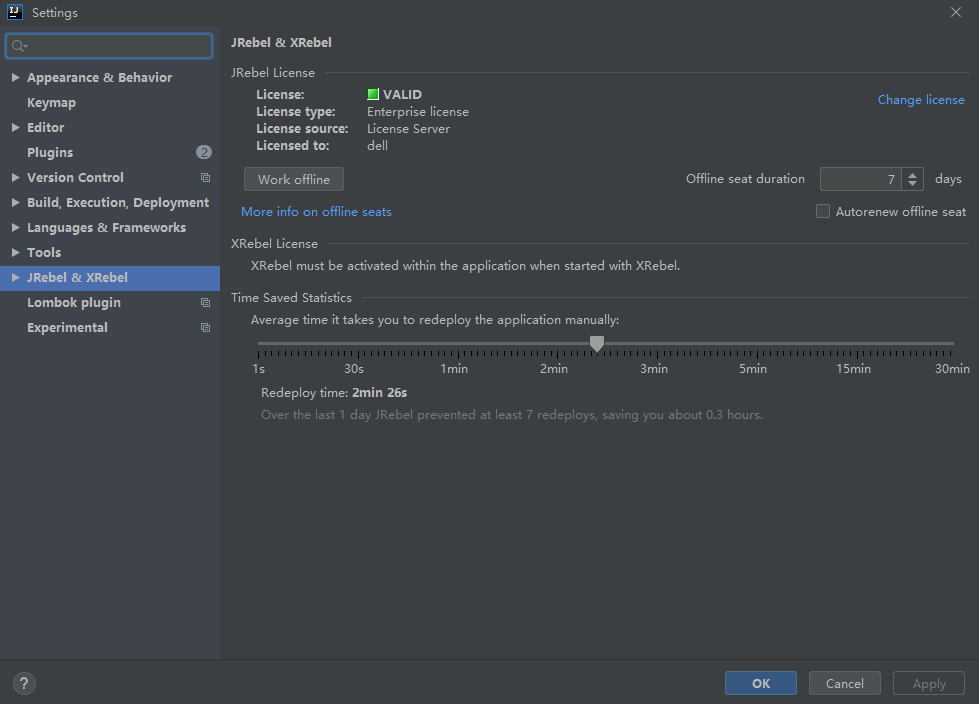Click the 'Redeploy time: 2min 26s' text
The image size is (979, 704).
coord(334,393)
